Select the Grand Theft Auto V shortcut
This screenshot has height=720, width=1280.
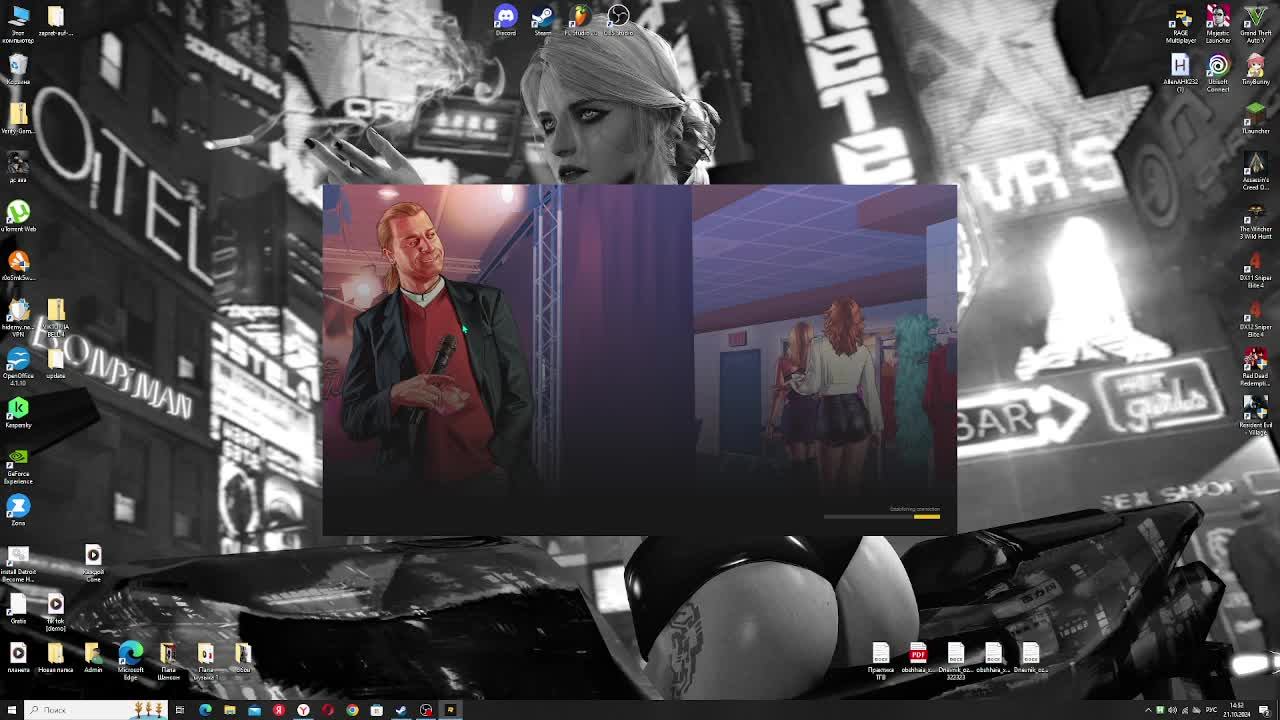tap(1256, 25)
